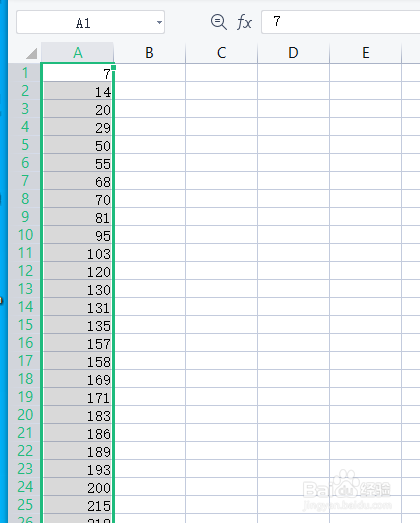The width and height of the screenshot is (420, 523).
Task: Click the cell with value 200
Action: pos(78,487)
